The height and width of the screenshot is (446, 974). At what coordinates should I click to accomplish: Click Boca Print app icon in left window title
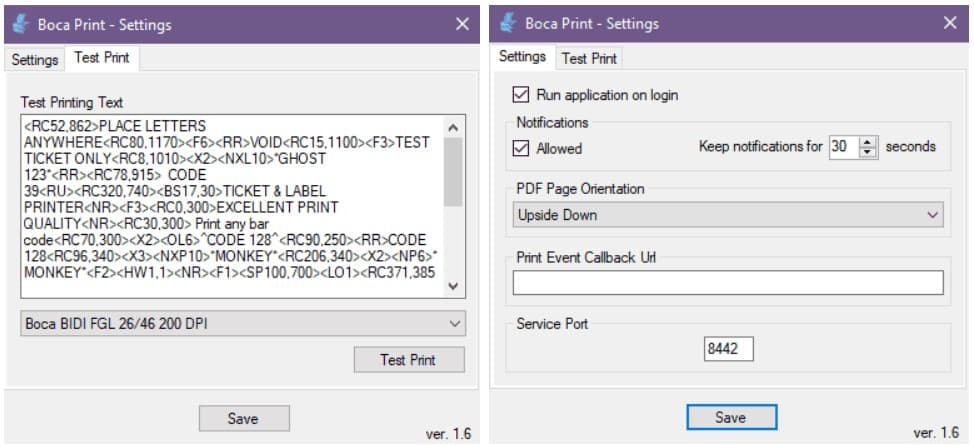pyautogui.click(x=20, y=24)
